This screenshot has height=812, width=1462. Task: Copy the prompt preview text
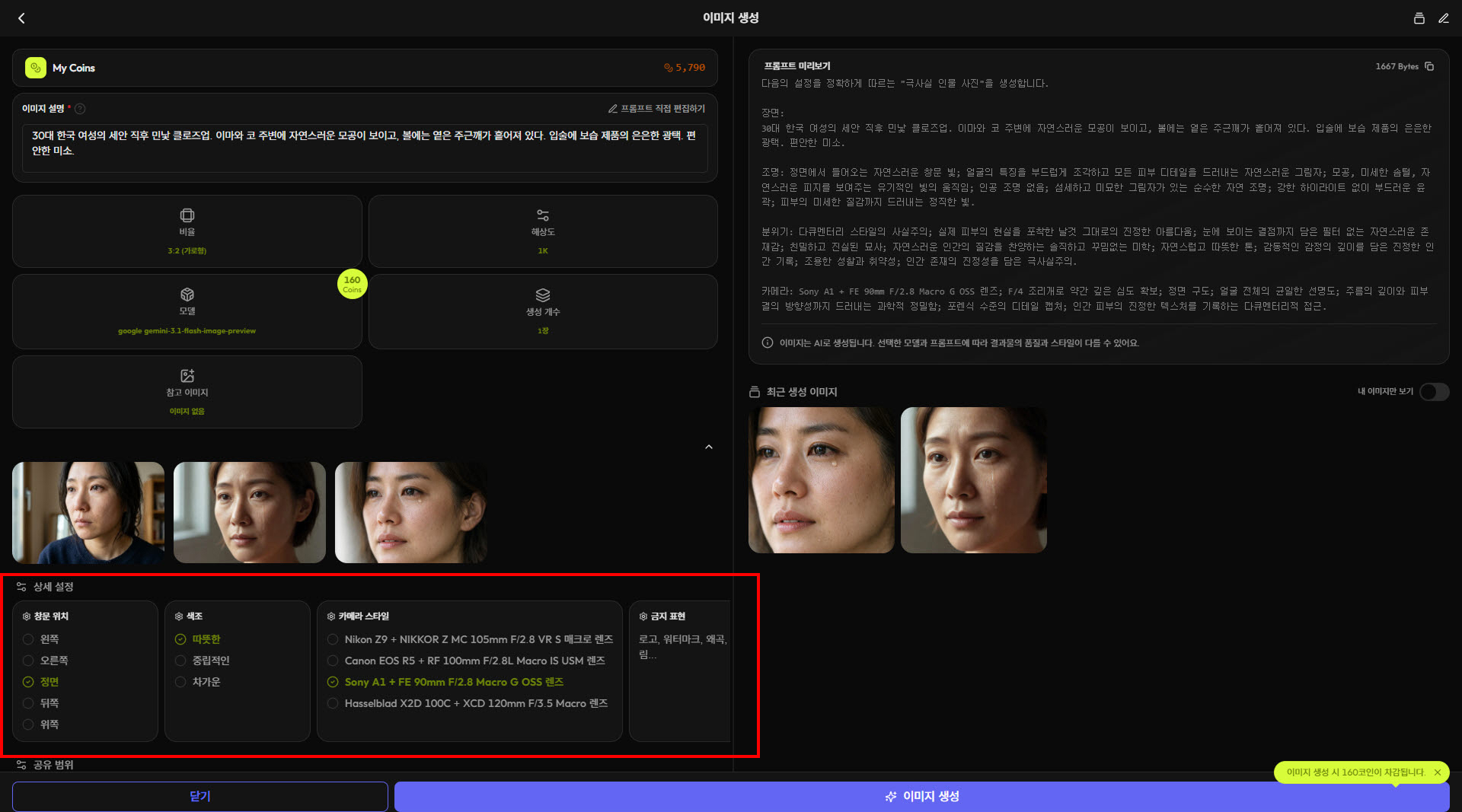tap(1429, 66)
